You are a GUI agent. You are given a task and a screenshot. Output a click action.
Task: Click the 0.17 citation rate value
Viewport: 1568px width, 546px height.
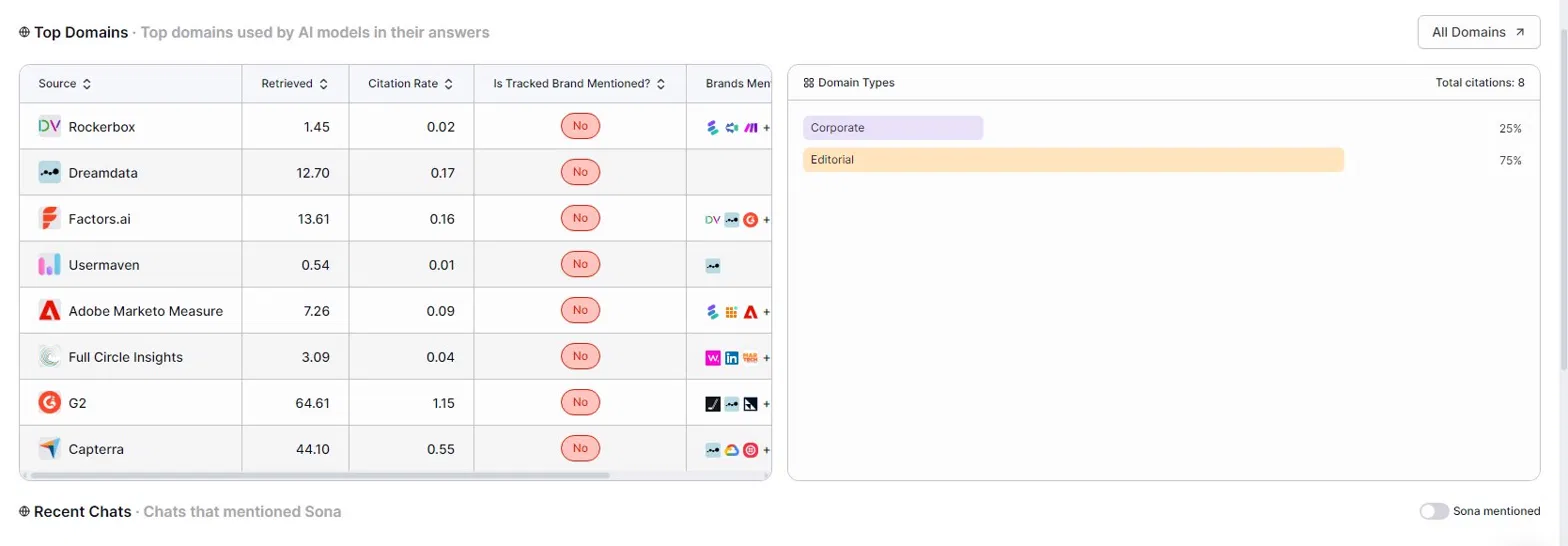(441, 173)
